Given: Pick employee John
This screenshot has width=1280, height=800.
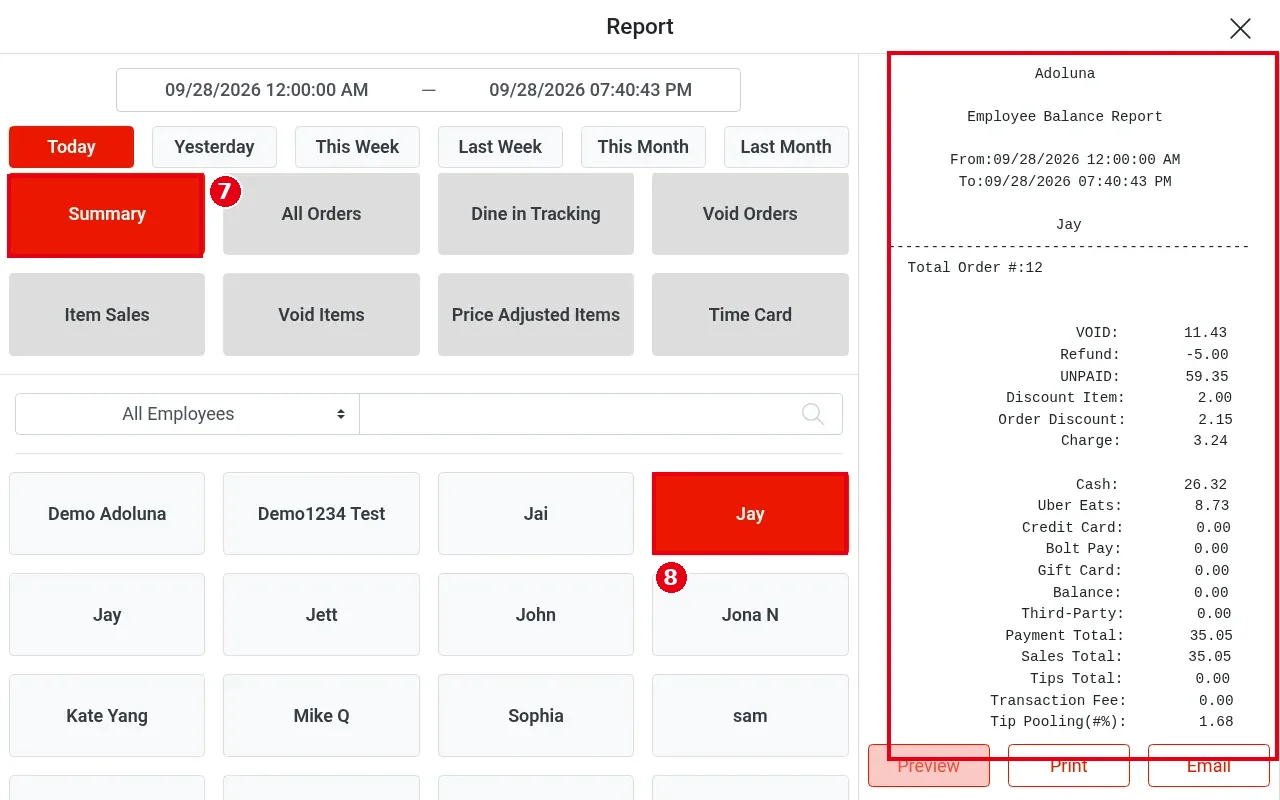Looking at the screenshot, I should 536,615.
